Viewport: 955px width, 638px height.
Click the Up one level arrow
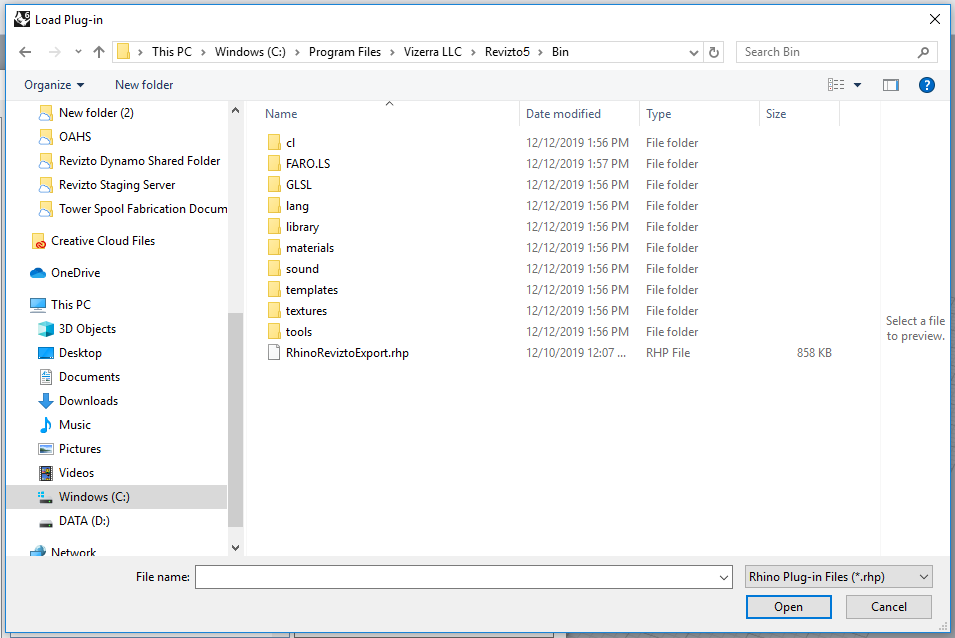99,52
